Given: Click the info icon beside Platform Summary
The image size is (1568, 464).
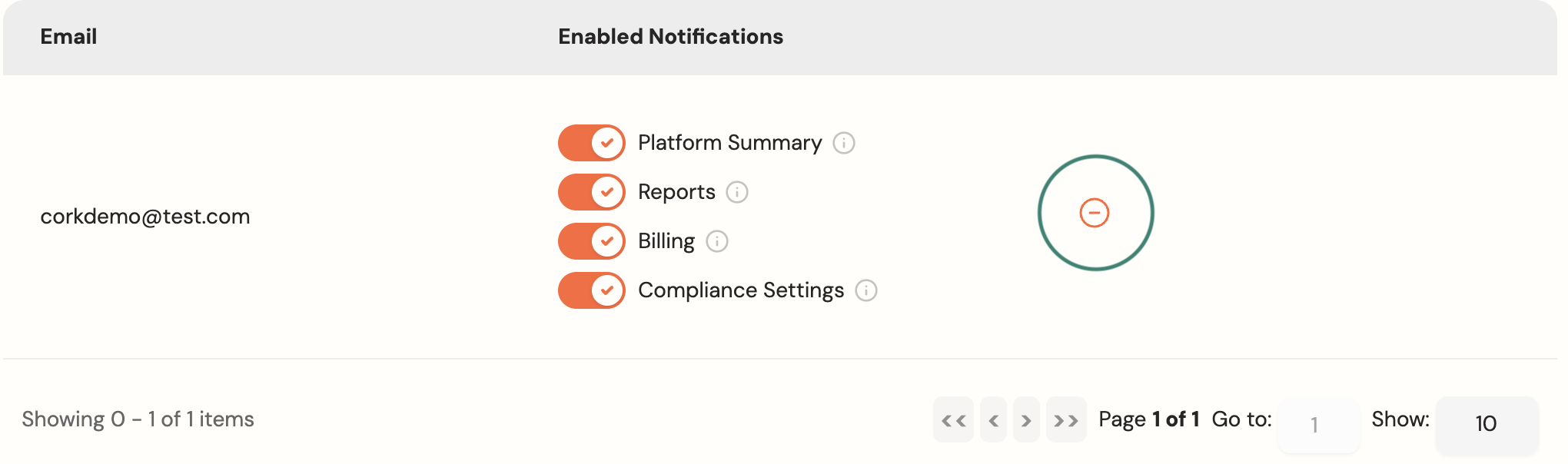Looking at the screenshot, I should pos(844,143).
